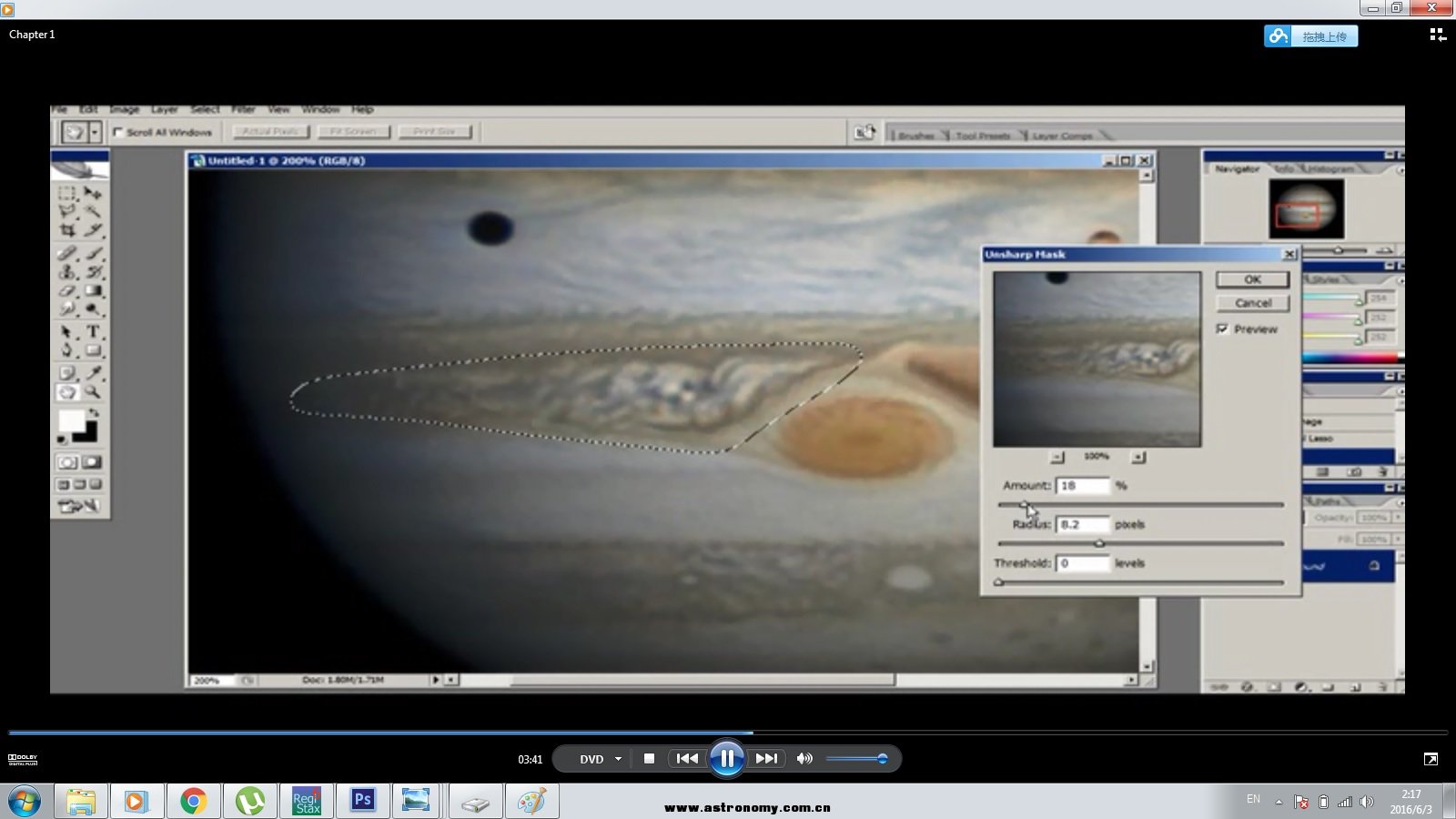Go back to previous chapter
The height and width of the screenshot is (819, 1456).
point(687,759)
